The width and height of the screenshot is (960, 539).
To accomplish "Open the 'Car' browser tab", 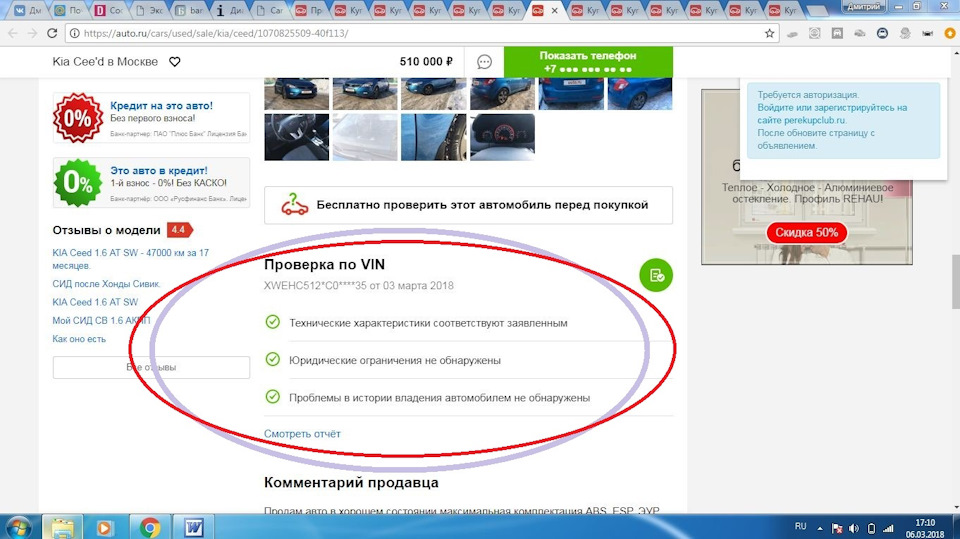I will pyautogui.click(x=269, y=10).
